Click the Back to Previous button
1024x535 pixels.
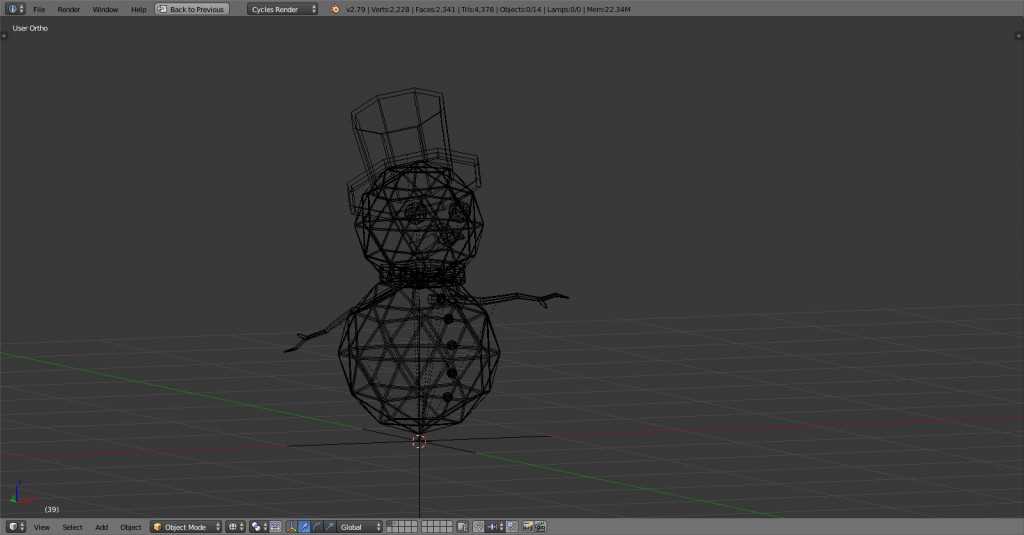192,9
